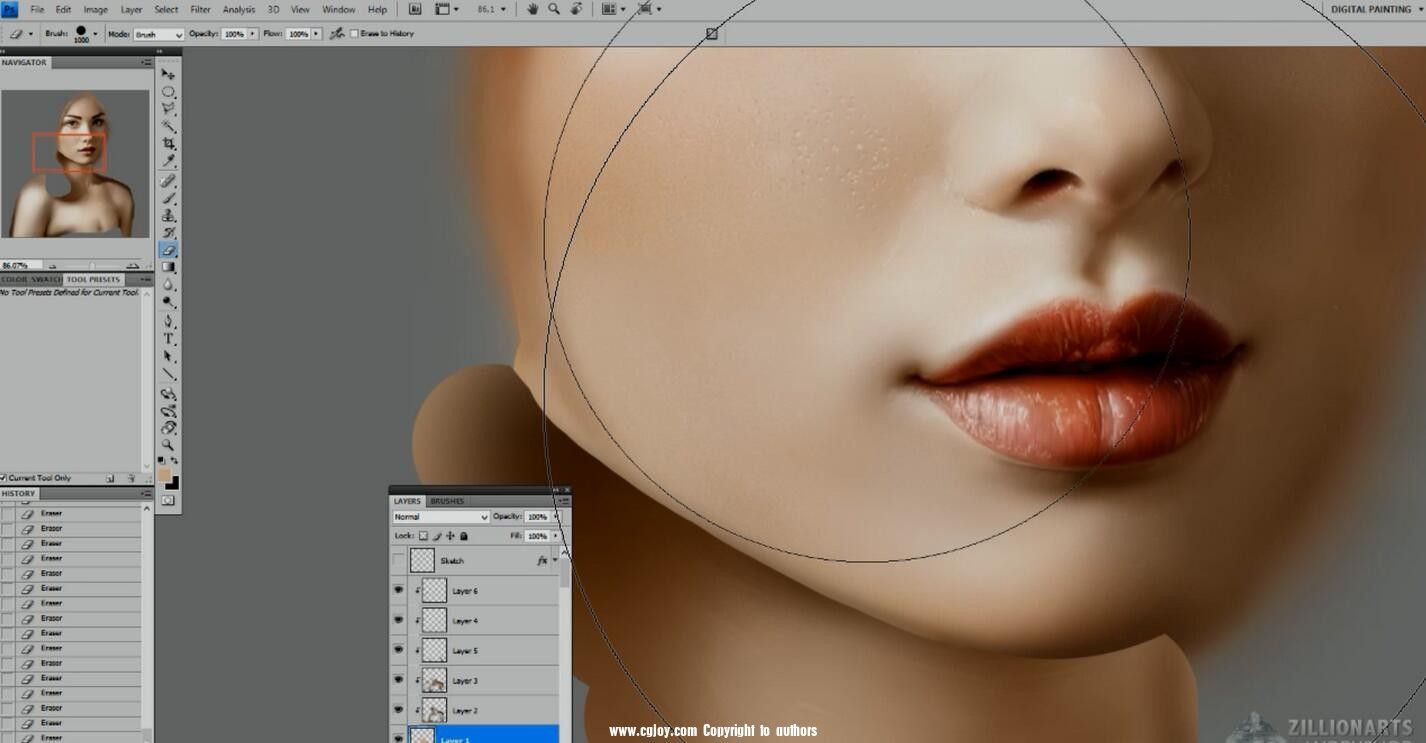
Task: Open eraser Opacity slider arrow in options bar
Action: pos(253,34)
